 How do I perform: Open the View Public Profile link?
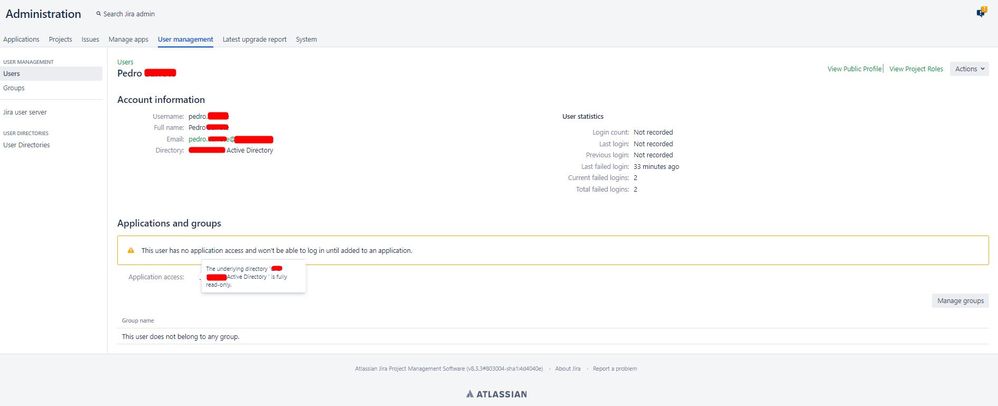854,69
